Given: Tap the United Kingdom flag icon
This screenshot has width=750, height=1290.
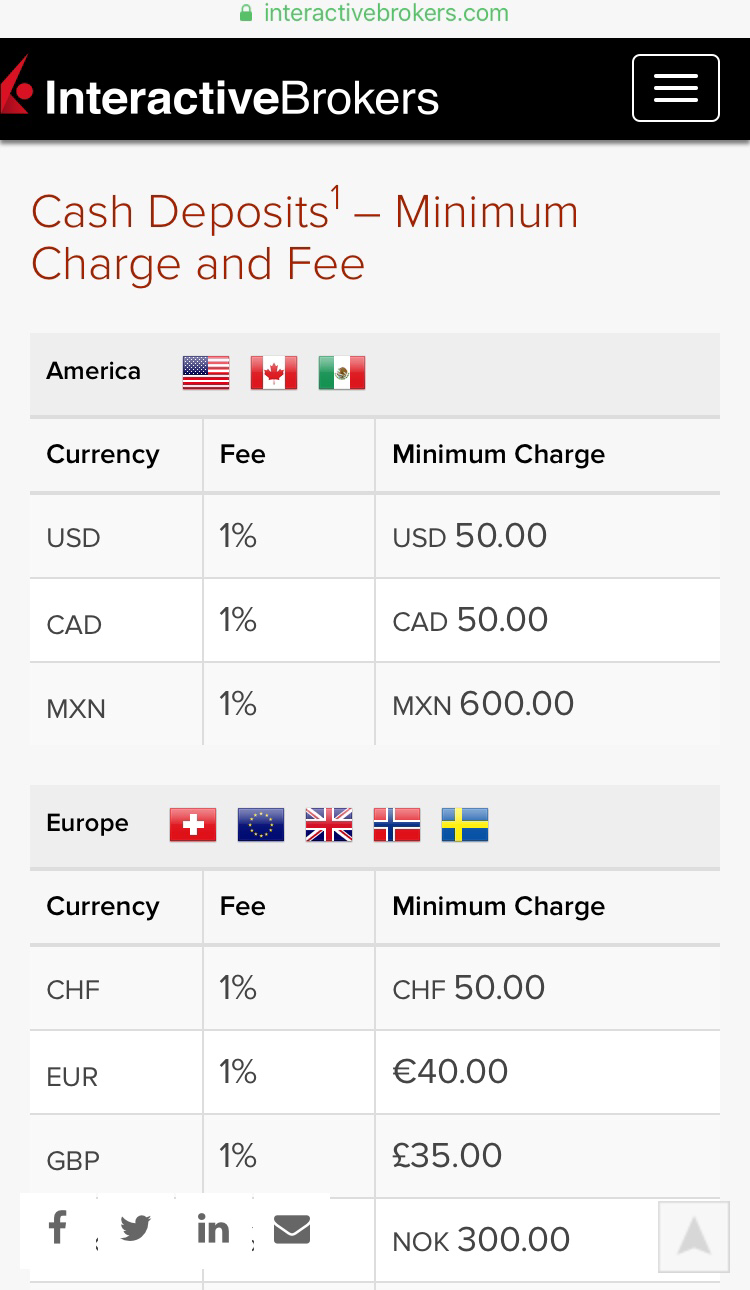Looking at the screenshot, I should tap(329, 825).
